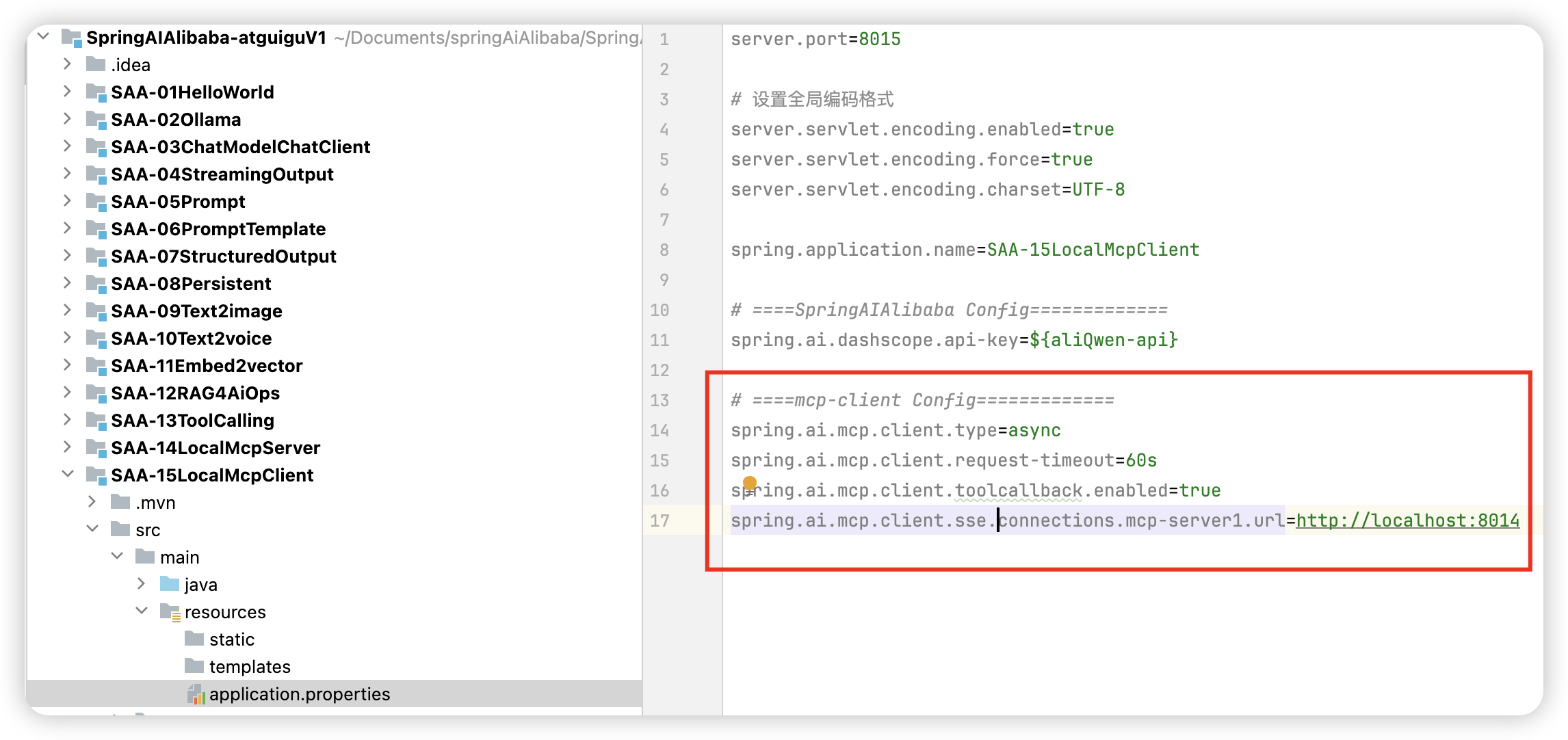The width and height of the screenshot is (1568, 740).
Task: Click the SpringAIAlibaba-atguiguV1 project root icon
Action: coord(72,38)
